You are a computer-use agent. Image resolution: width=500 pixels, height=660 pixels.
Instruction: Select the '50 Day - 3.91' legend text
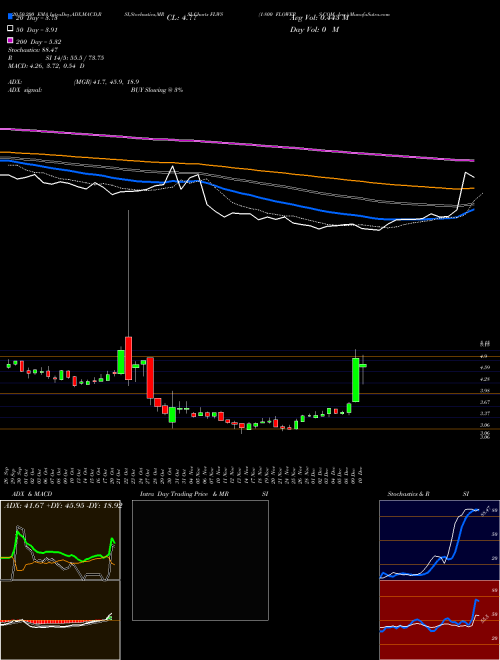tap(36, 29)
